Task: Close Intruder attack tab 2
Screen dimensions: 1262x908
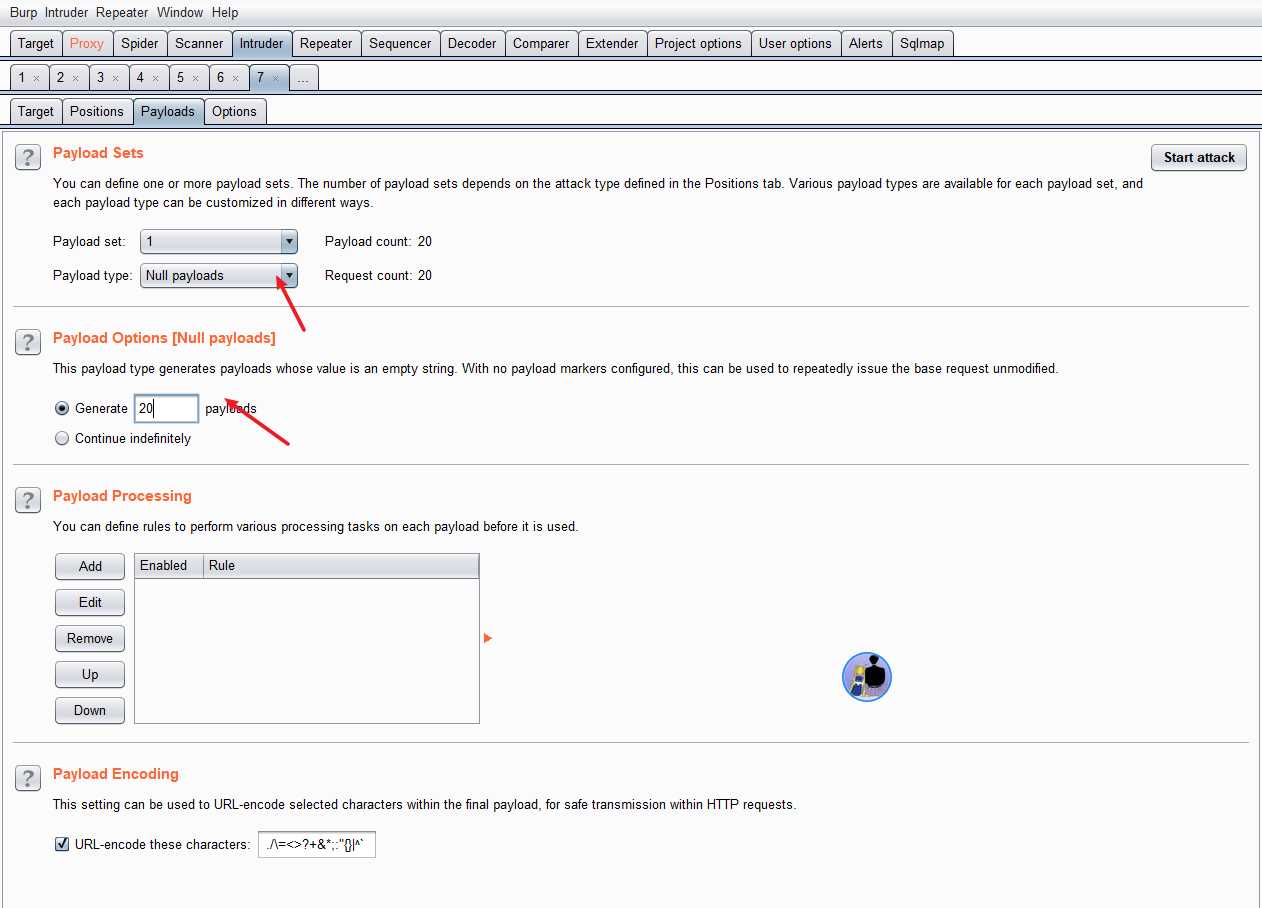Action: click(x=76, y=78)
